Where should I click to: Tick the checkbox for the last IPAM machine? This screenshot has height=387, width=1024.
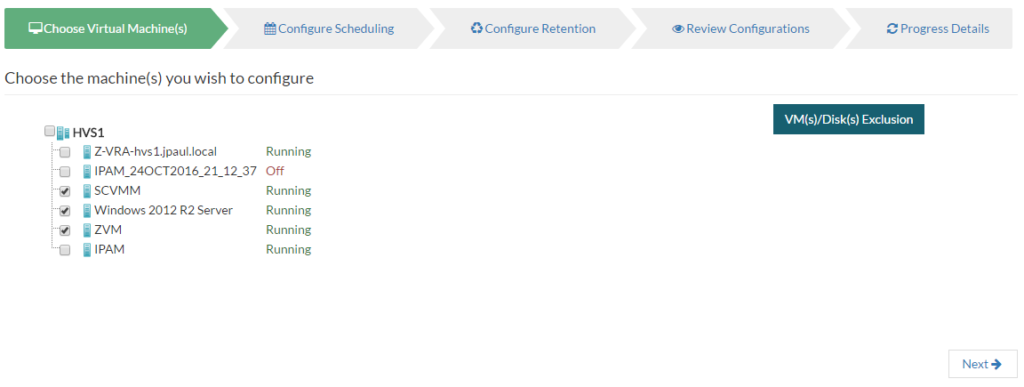[65, 251]
